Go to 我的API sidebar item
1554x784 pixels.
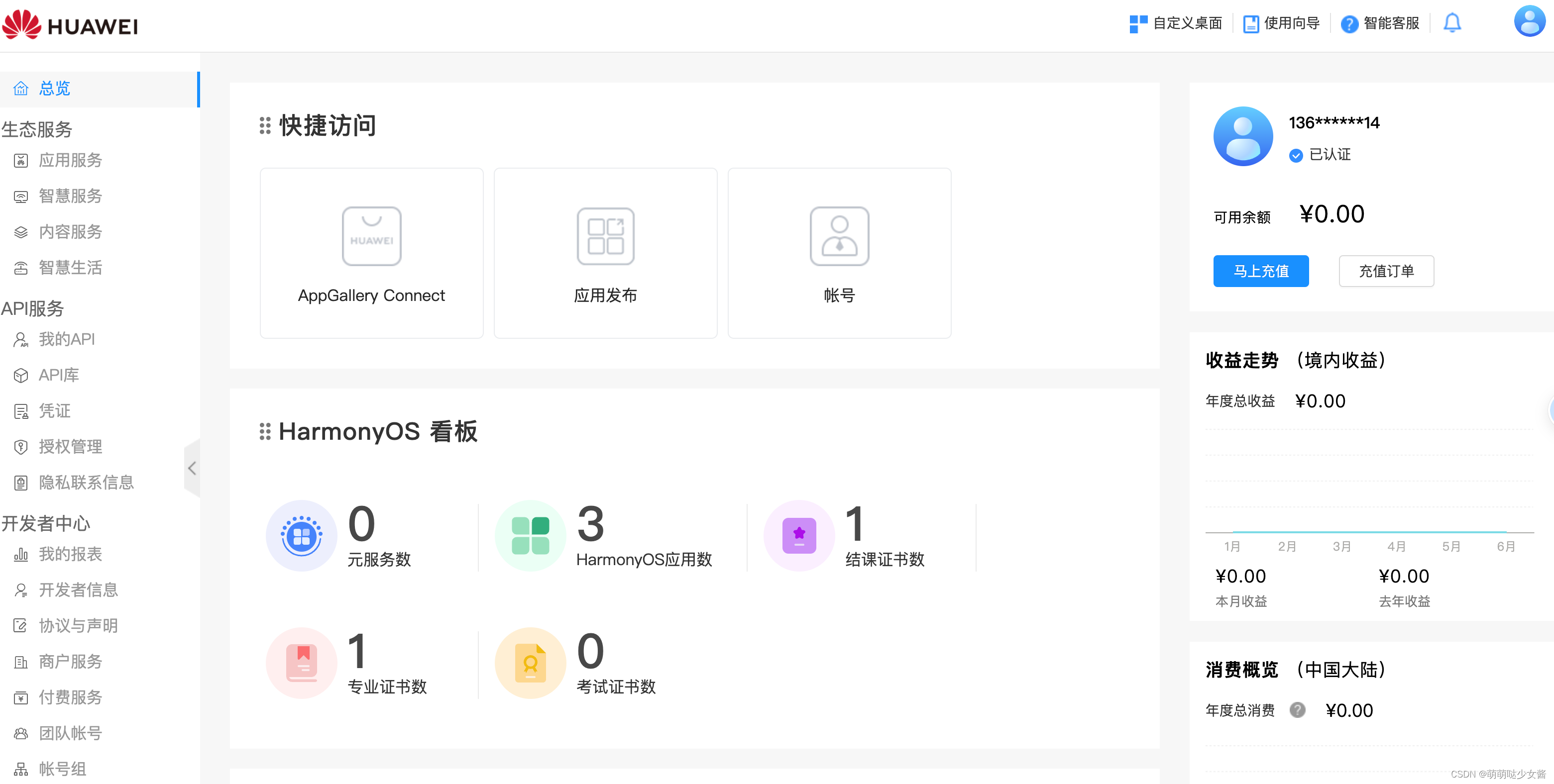[x=66, y=339]
